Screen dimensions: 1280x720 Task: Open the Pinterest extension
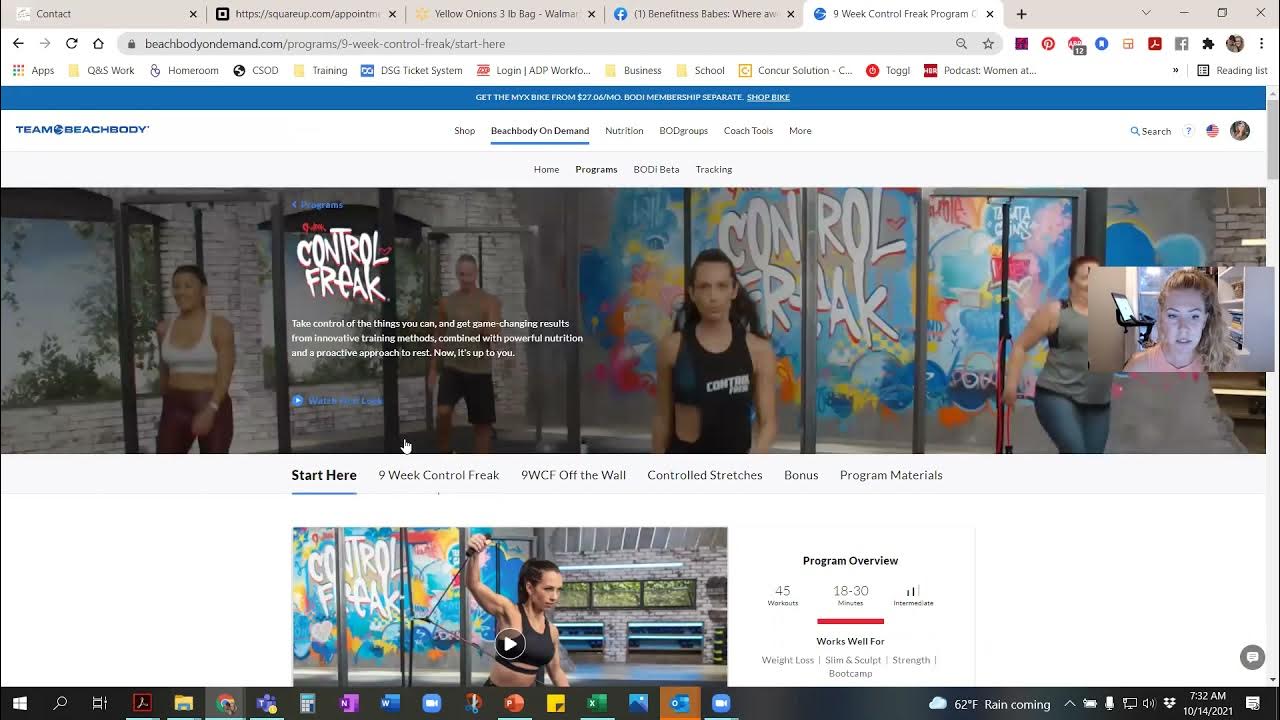pos(1048,43)
